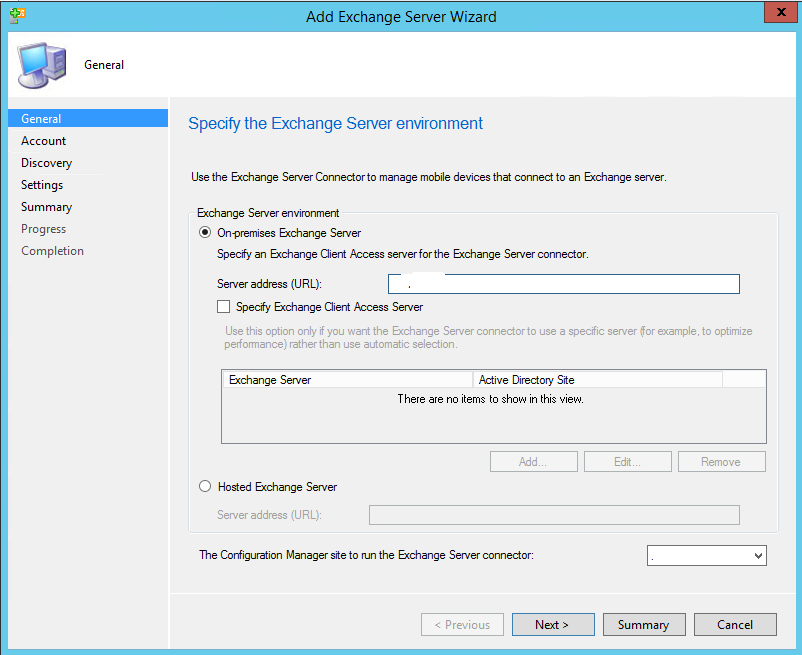Select the Hosted Exchange Server option

204,486
